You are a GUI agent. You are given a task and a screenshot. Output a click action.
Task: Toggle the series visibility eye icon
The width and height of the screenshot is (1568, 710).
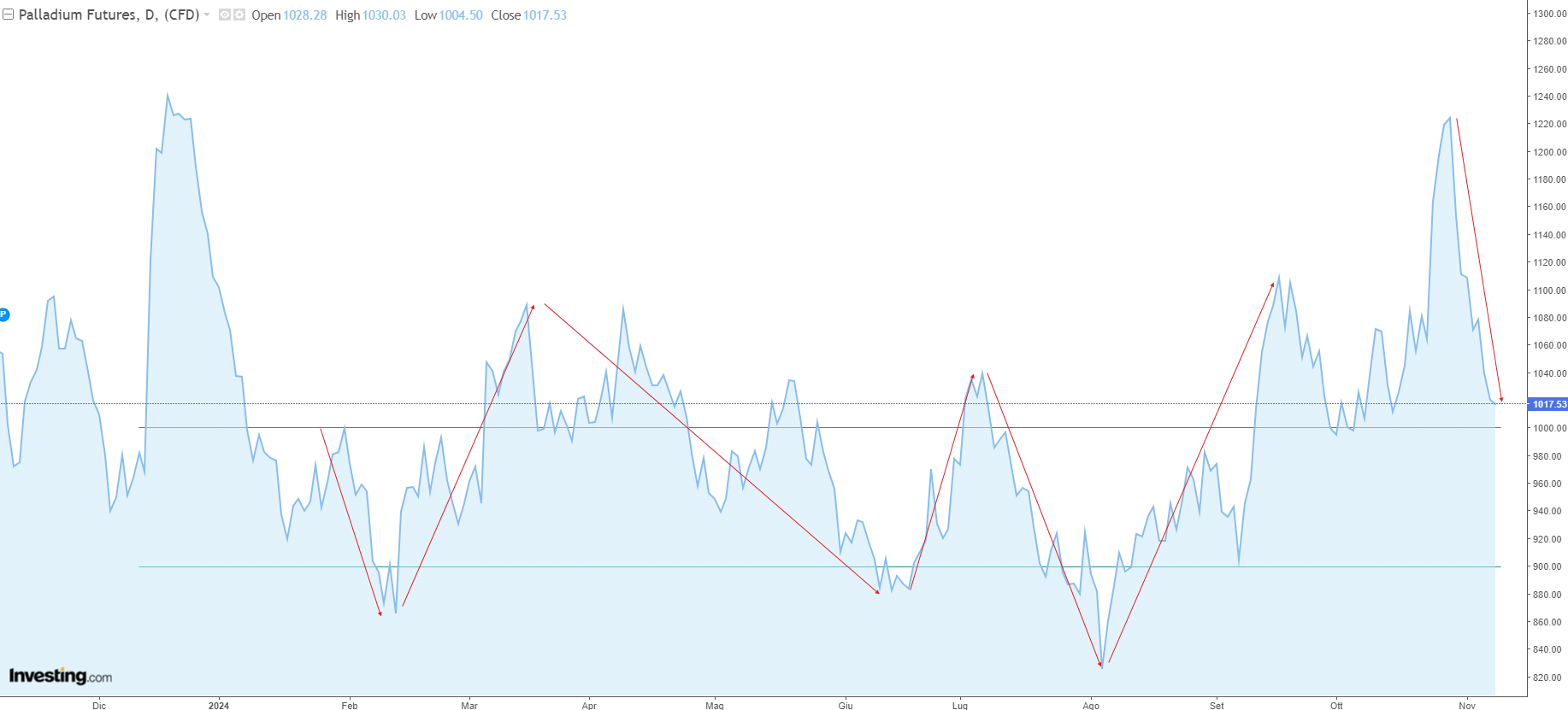(225, 15)
